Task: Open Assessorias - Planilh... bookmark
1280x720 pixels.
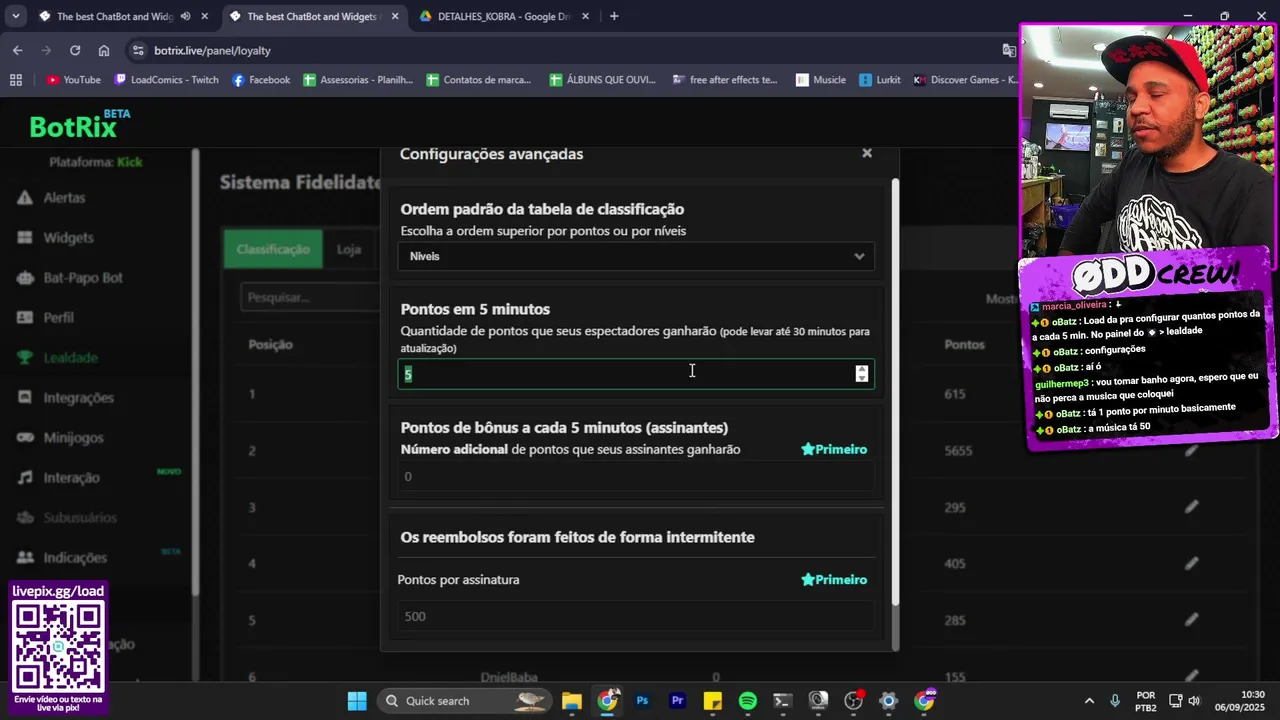Action: pos(358,80)
